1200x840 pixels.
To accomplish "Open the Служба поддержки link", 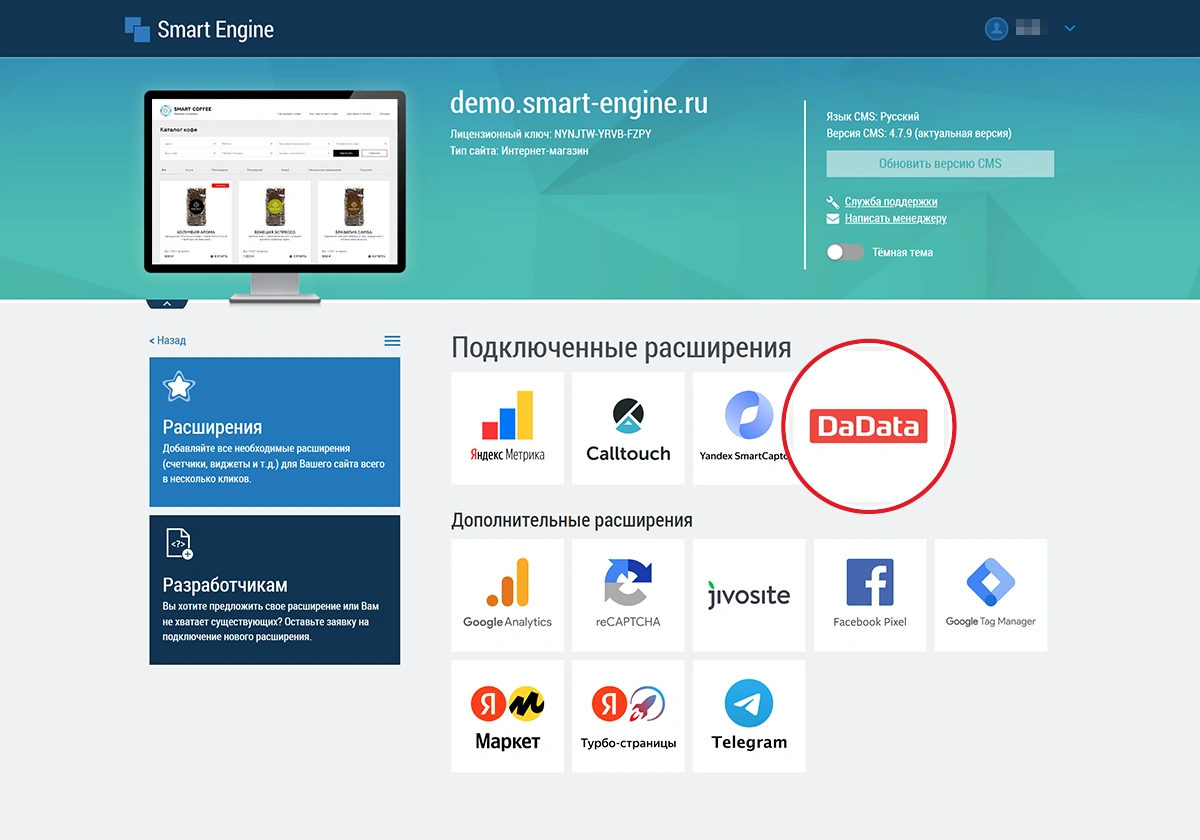I will [x=891, y=202].
